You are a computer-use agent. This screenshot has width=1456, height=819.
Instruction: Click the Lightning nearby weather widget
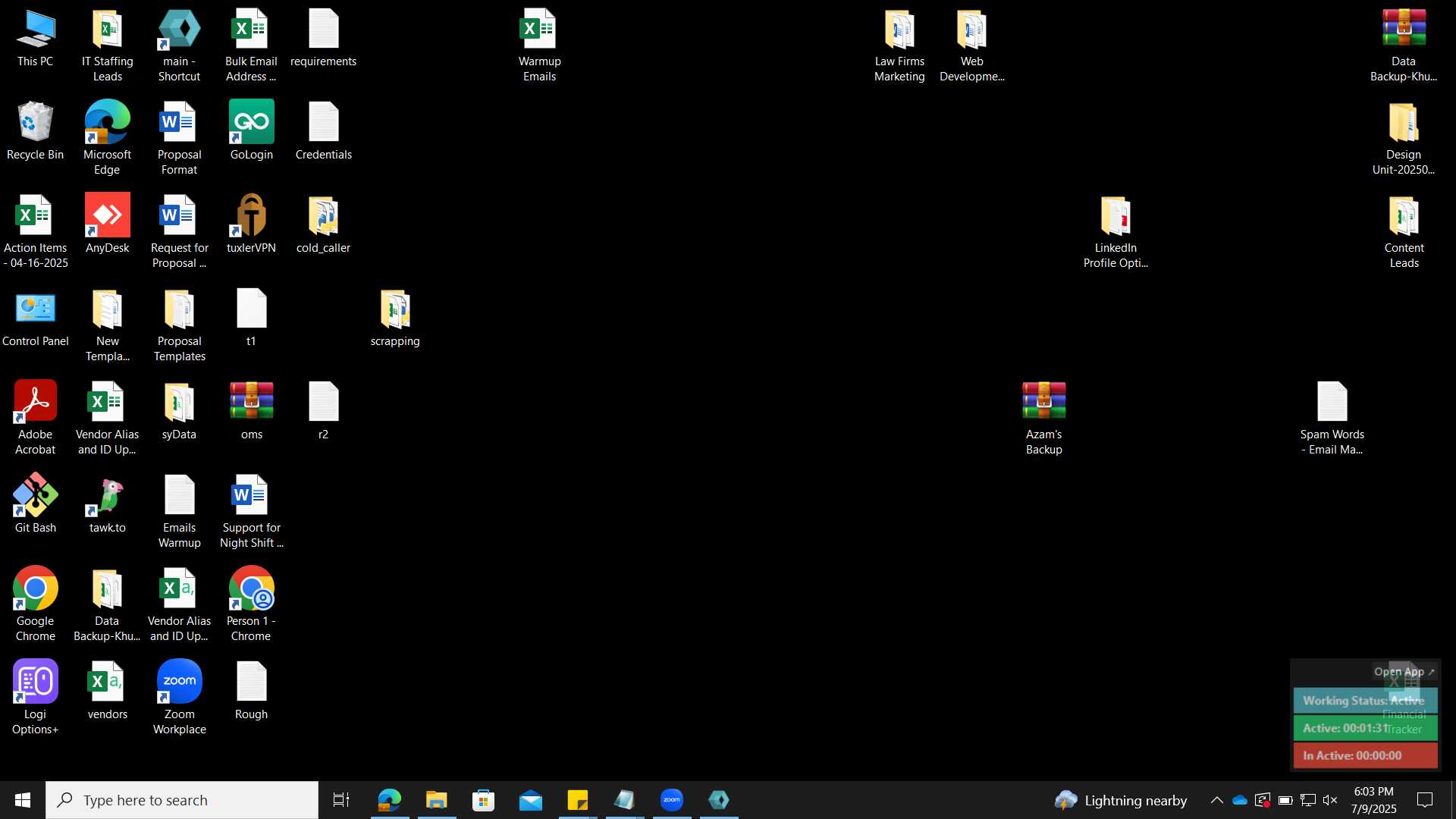[x=1121, y=800]
